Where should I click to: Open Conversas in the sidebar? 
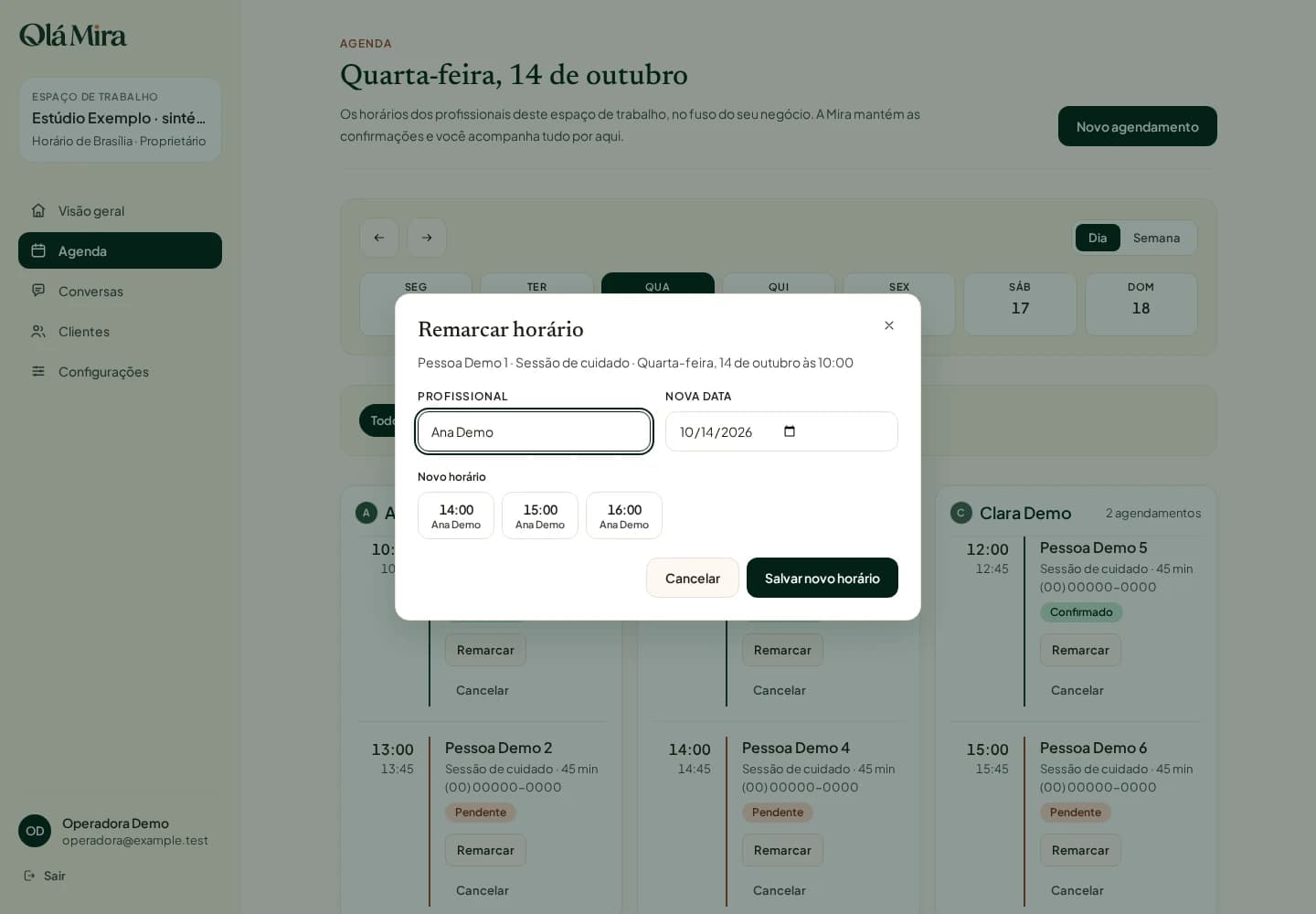point(120,292)
